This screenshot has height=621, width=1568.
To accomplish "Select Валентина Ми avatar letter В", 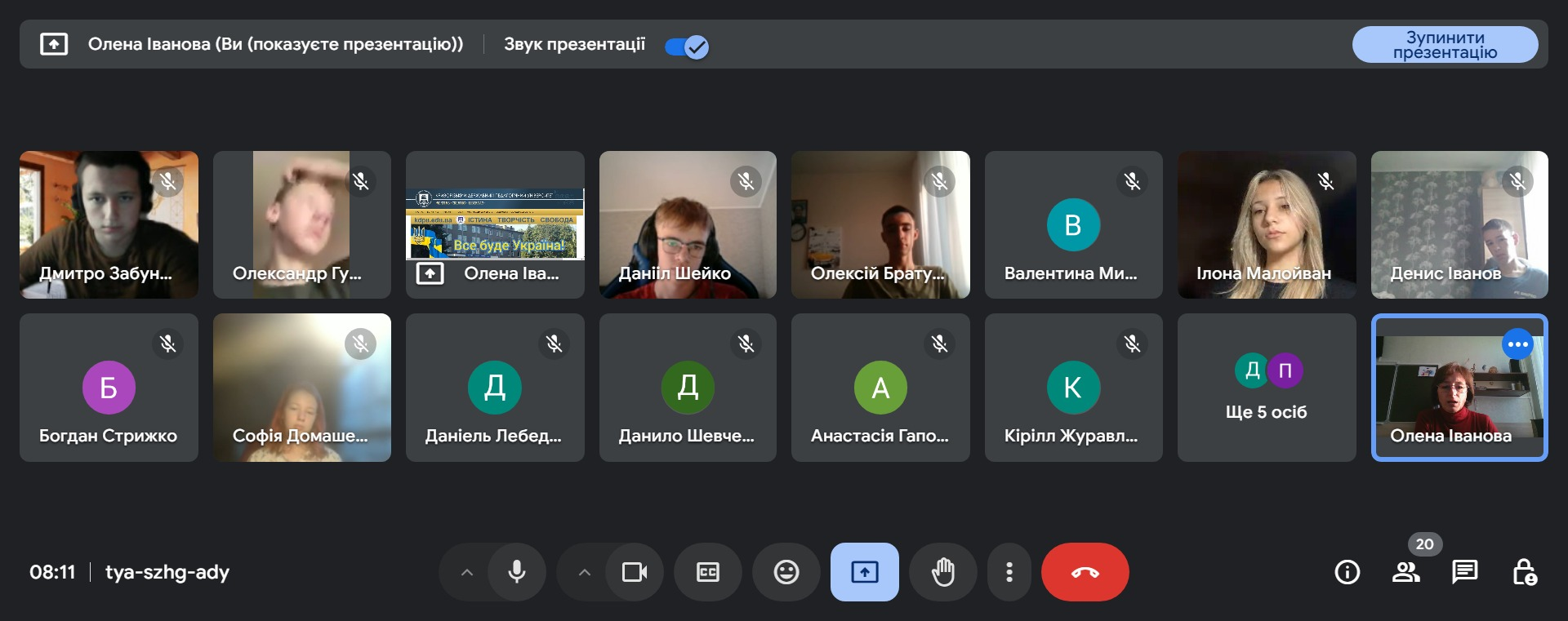I will (x=1073, y=224).
